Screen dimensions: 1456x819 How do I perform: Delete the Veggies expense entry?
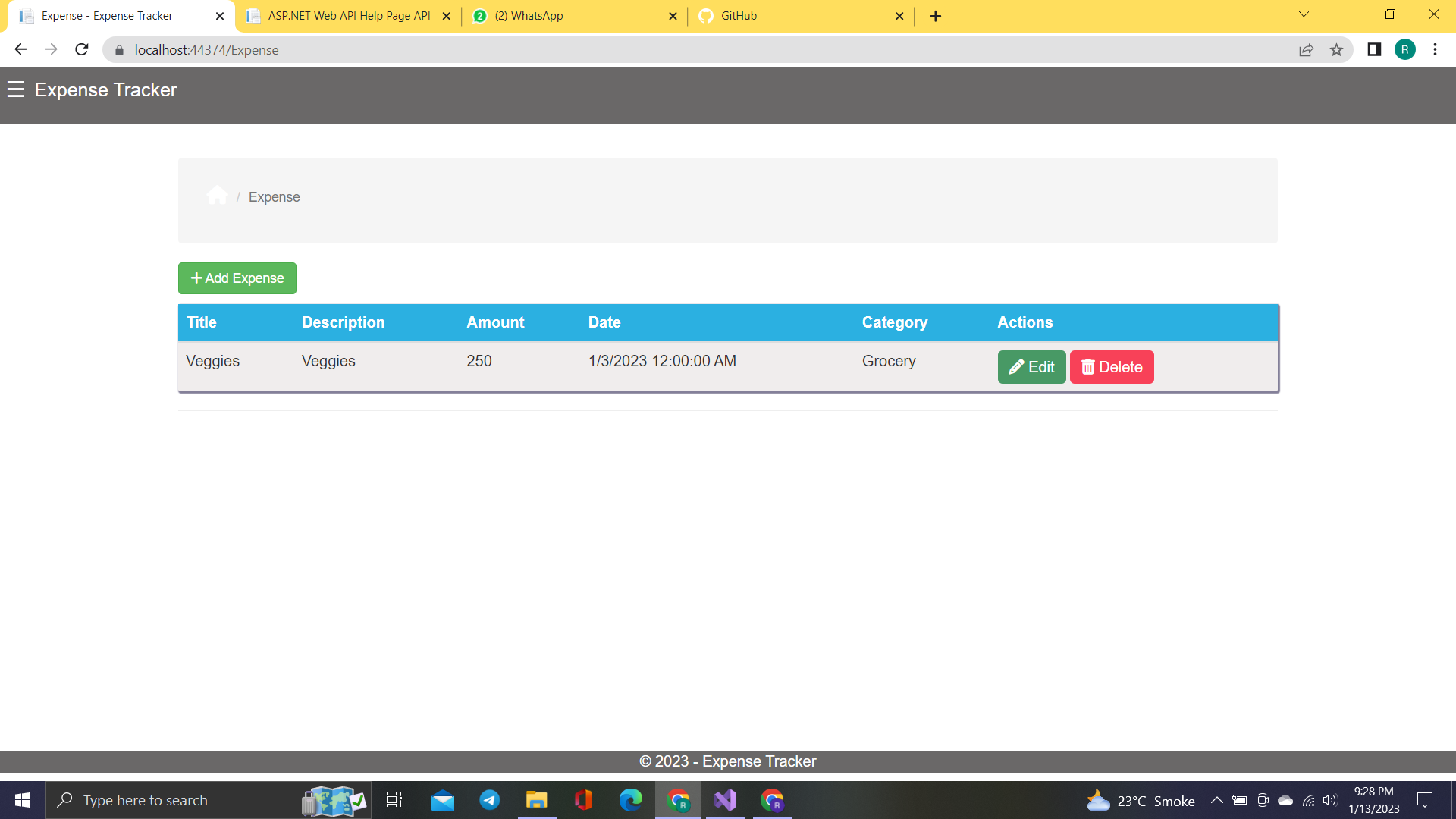point(1112,366)
